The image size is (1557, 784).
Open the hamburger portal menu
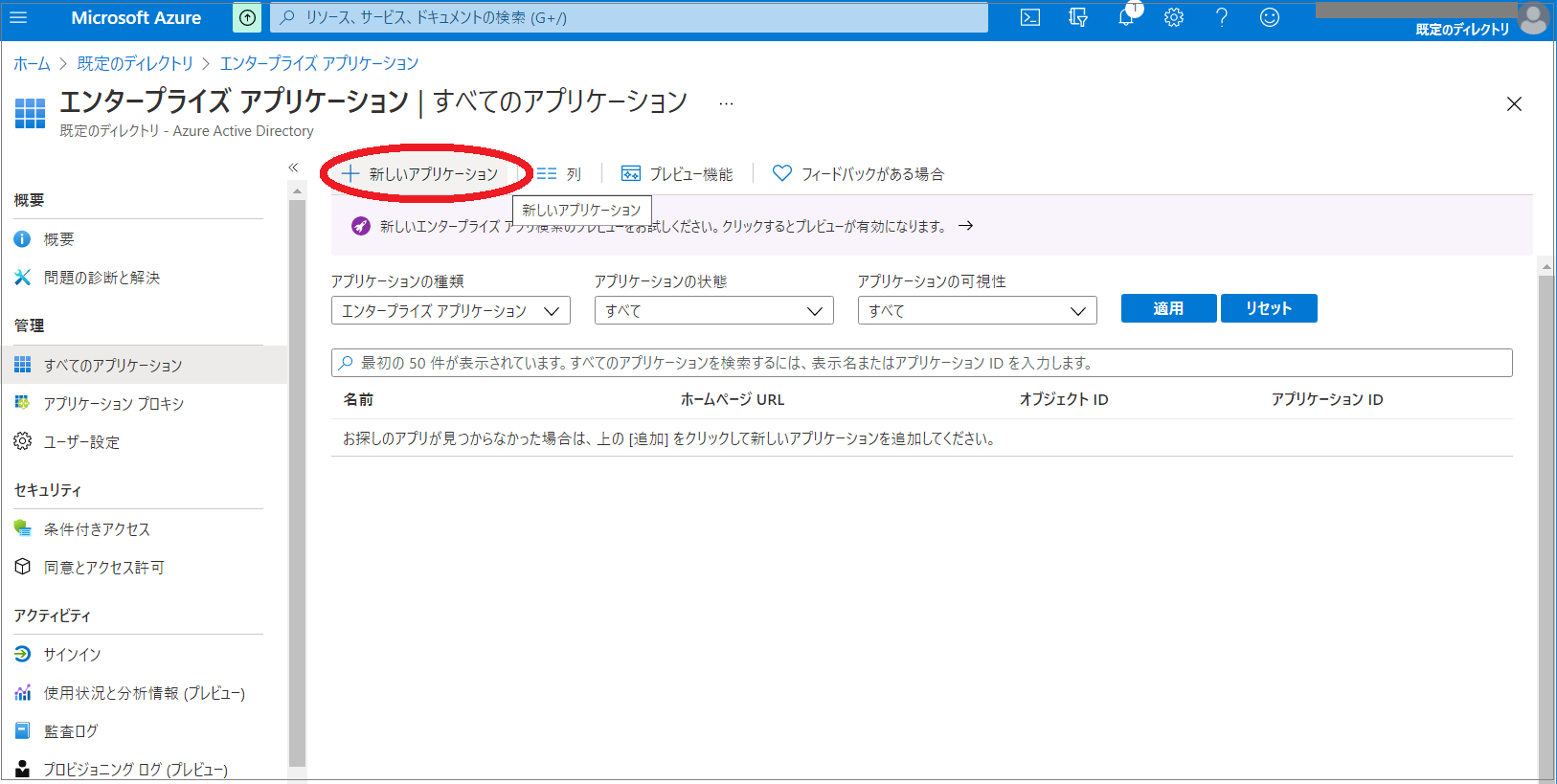[x=18, y=17]
